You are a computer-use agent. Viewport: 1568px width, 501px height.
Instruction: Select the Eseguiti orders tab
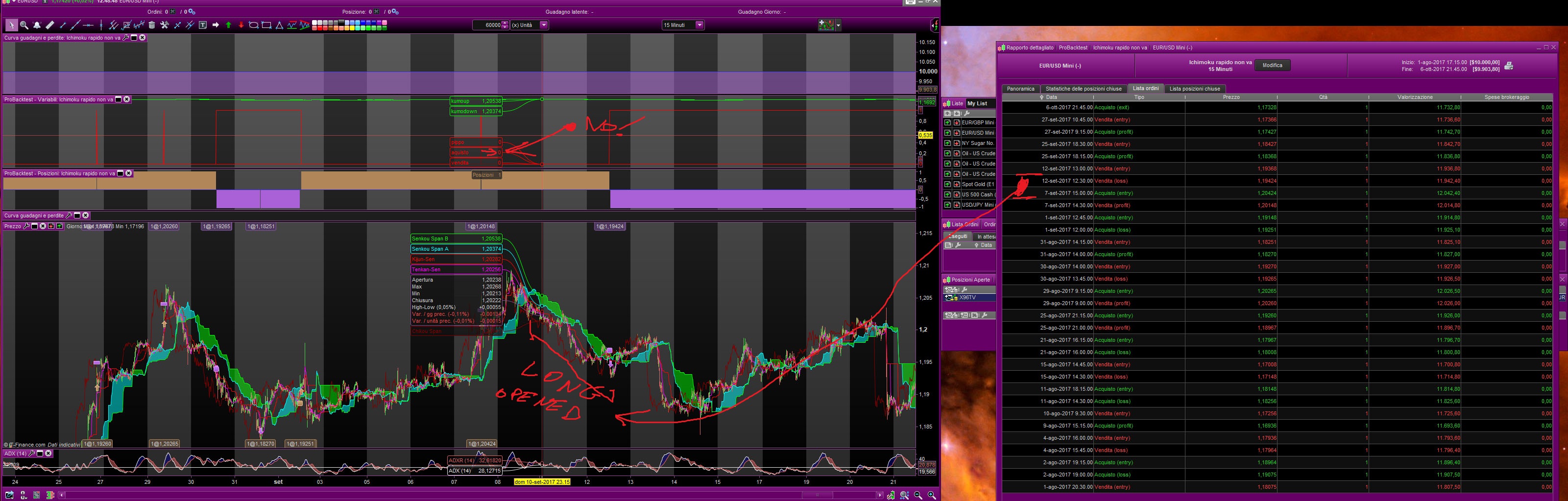coord(958,236)
